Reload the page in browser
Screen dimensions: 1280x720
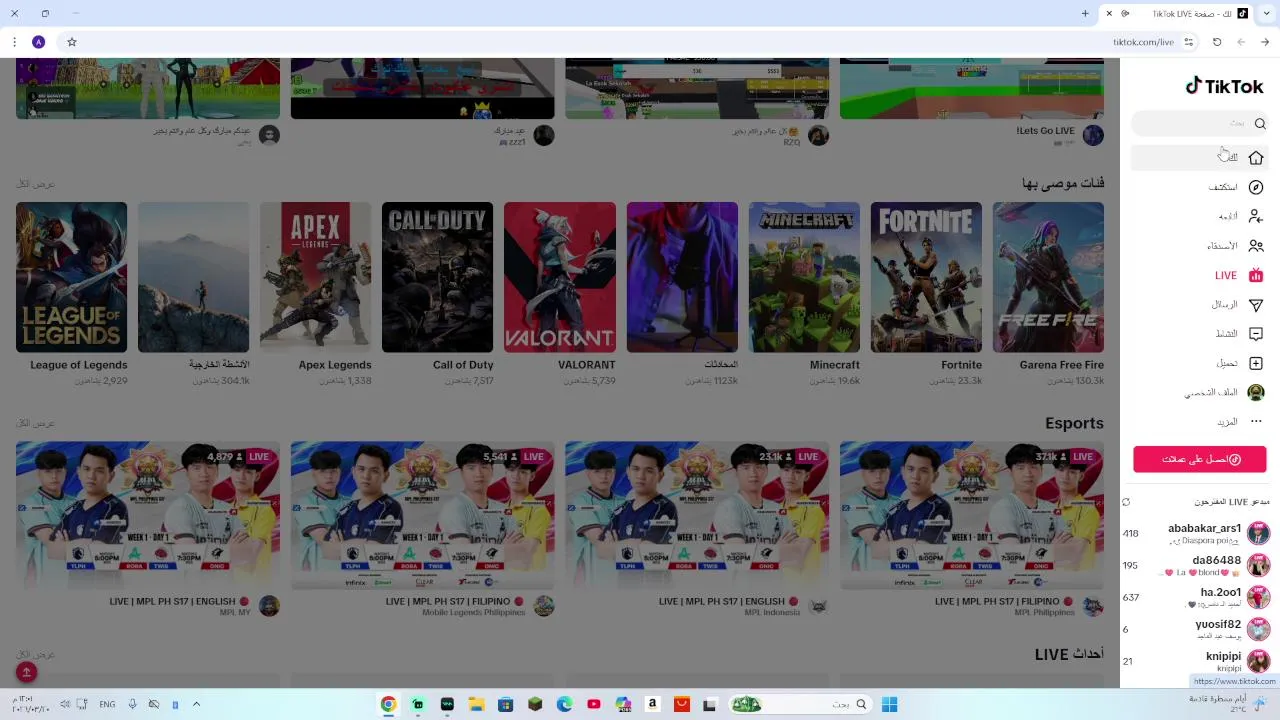click(1217, 42)
